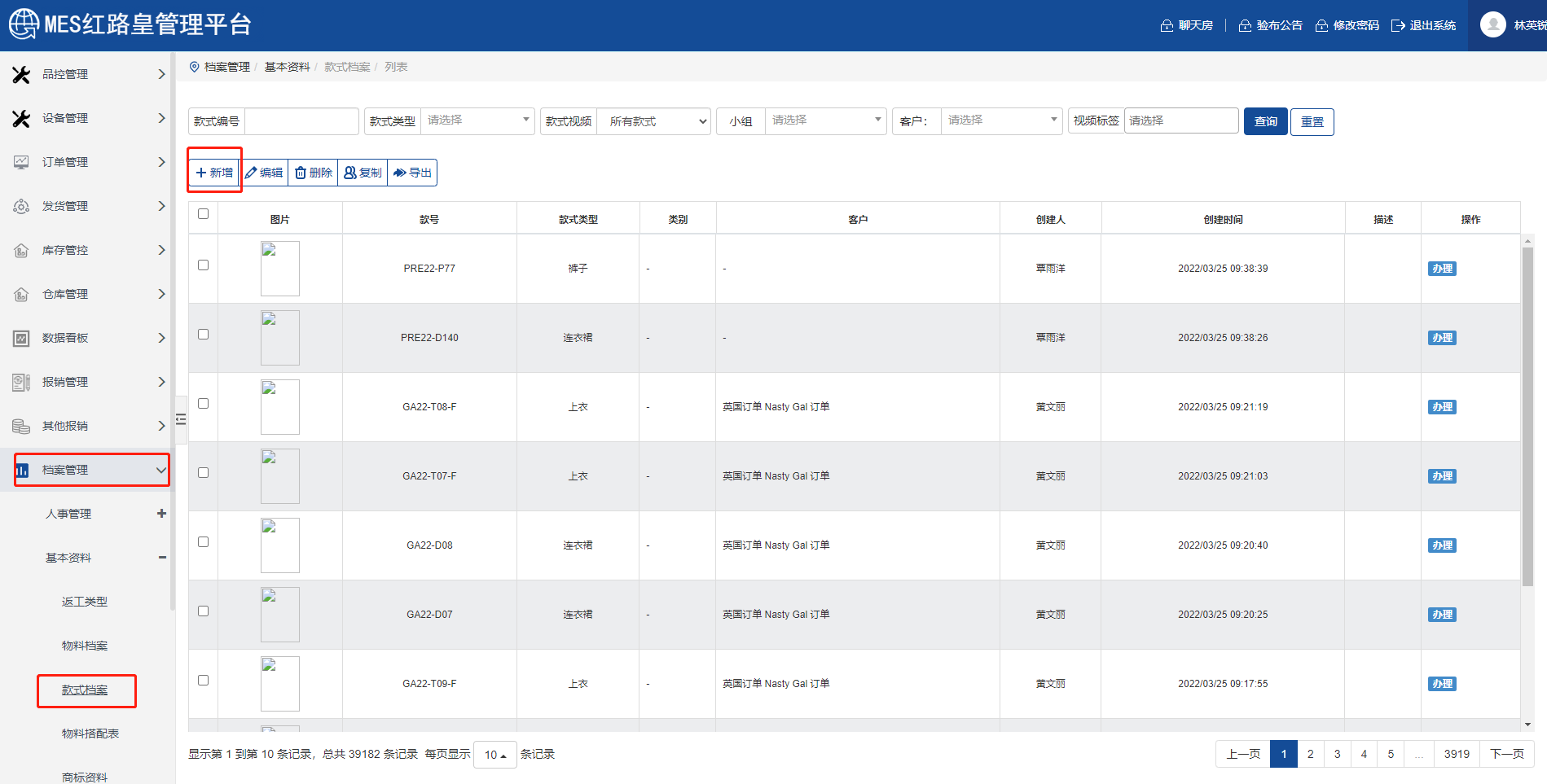Toggle the select-all checkbox in table header
This screenshot has height=784, width=1547.
[204, 214]
